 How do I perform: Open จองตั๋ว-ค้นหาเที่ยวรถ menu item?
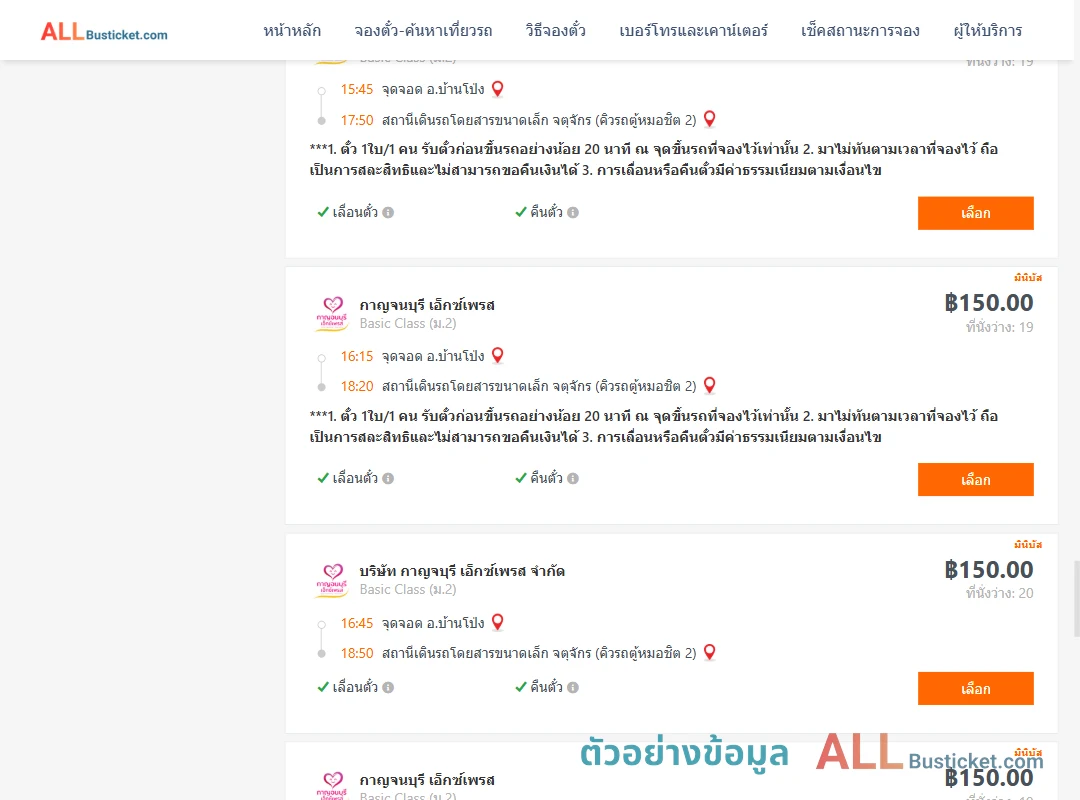pos(423,31)
